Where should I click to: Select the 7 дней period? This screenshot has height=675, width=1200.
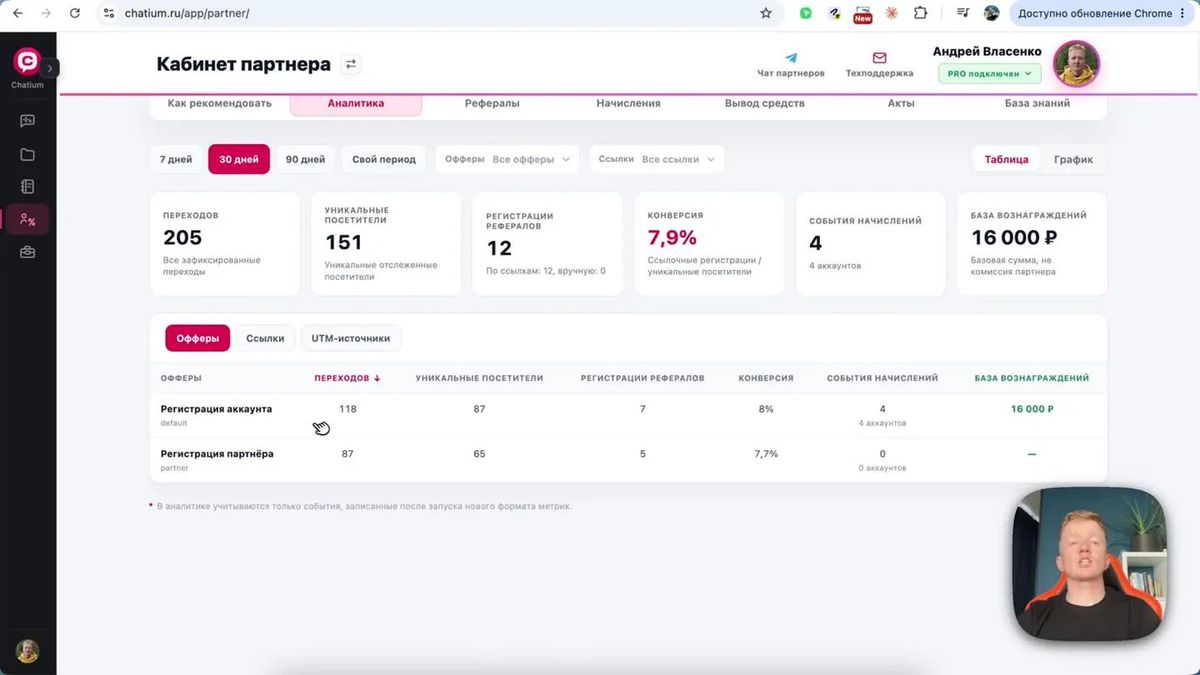tap(176, 159)
